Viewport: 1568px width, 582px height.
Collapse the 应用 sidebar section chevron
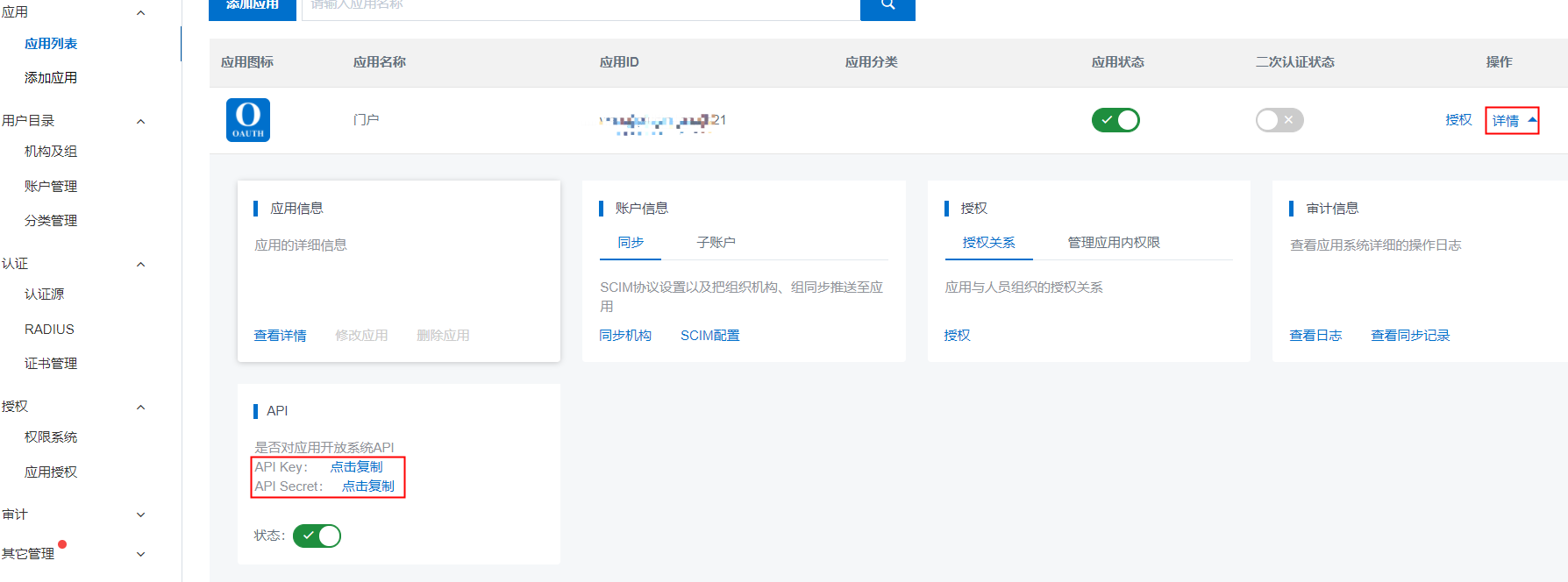(x=140, y=13)
